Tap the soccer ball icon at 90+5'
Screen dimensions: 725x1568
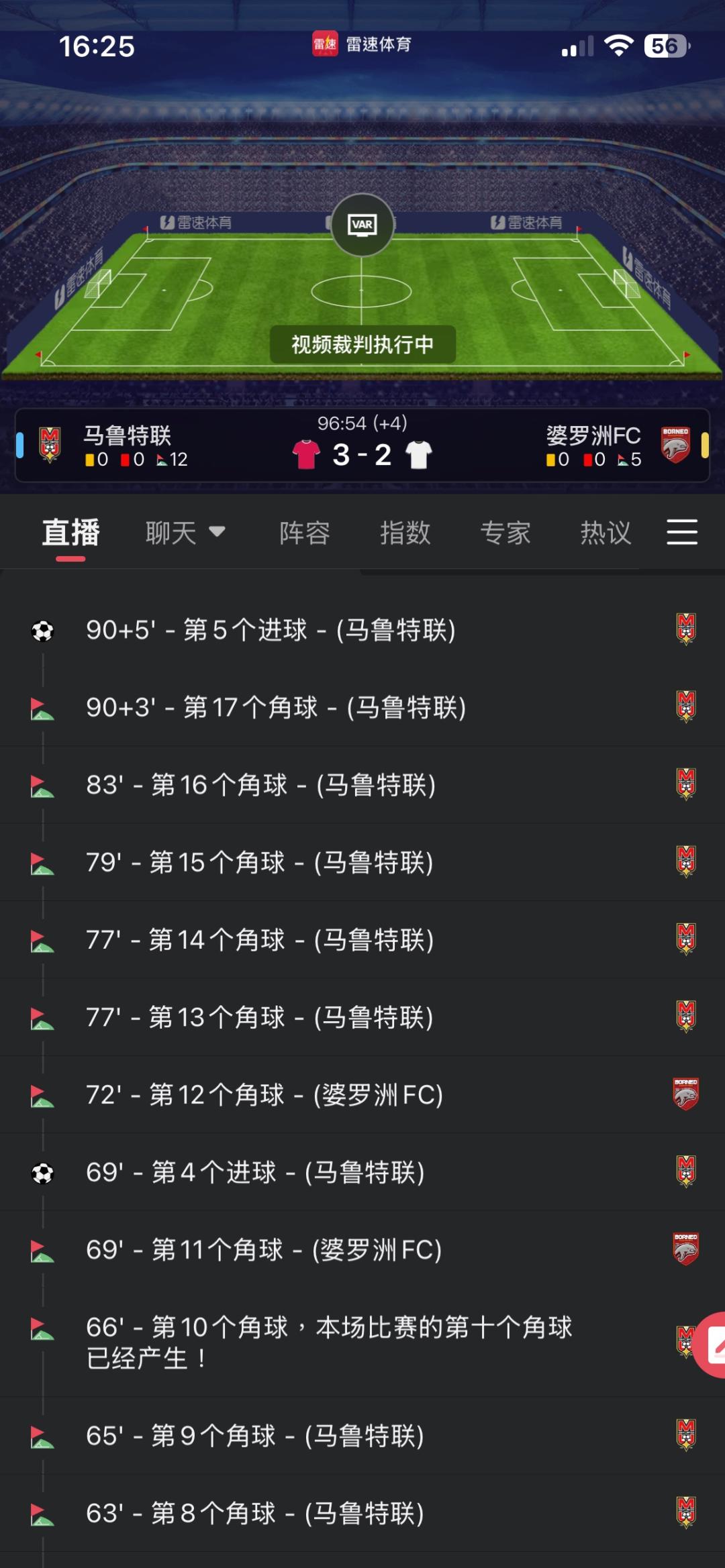click(42, 631)
